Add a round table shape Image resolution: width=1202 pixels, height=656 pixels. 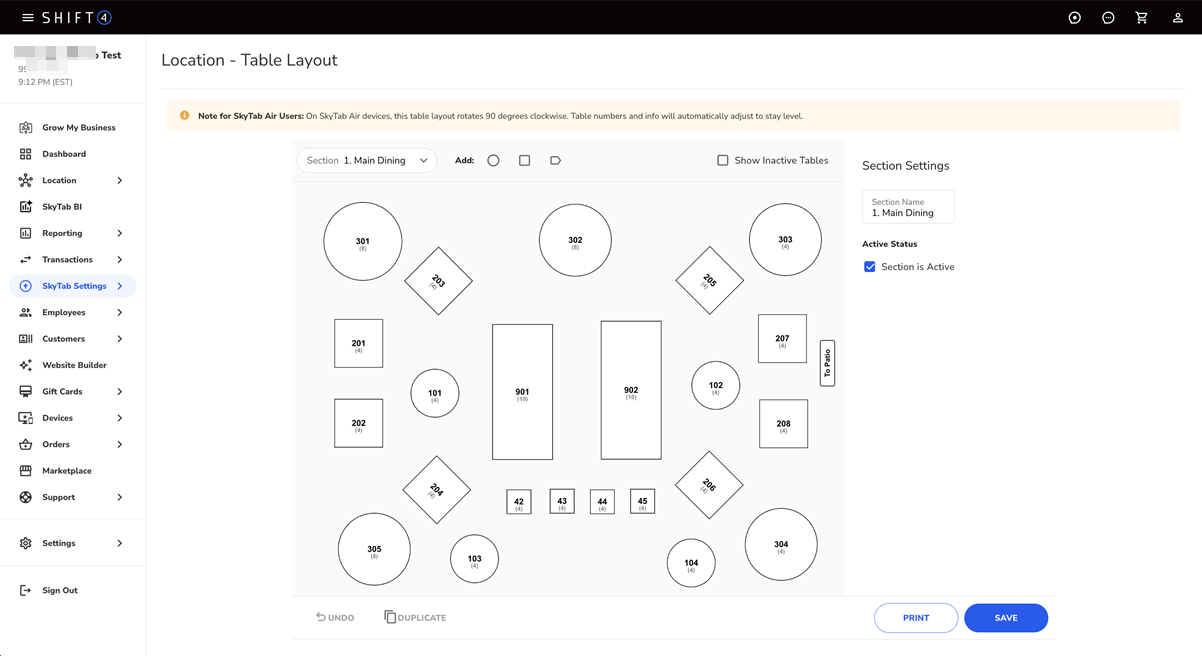pos(493,160)
